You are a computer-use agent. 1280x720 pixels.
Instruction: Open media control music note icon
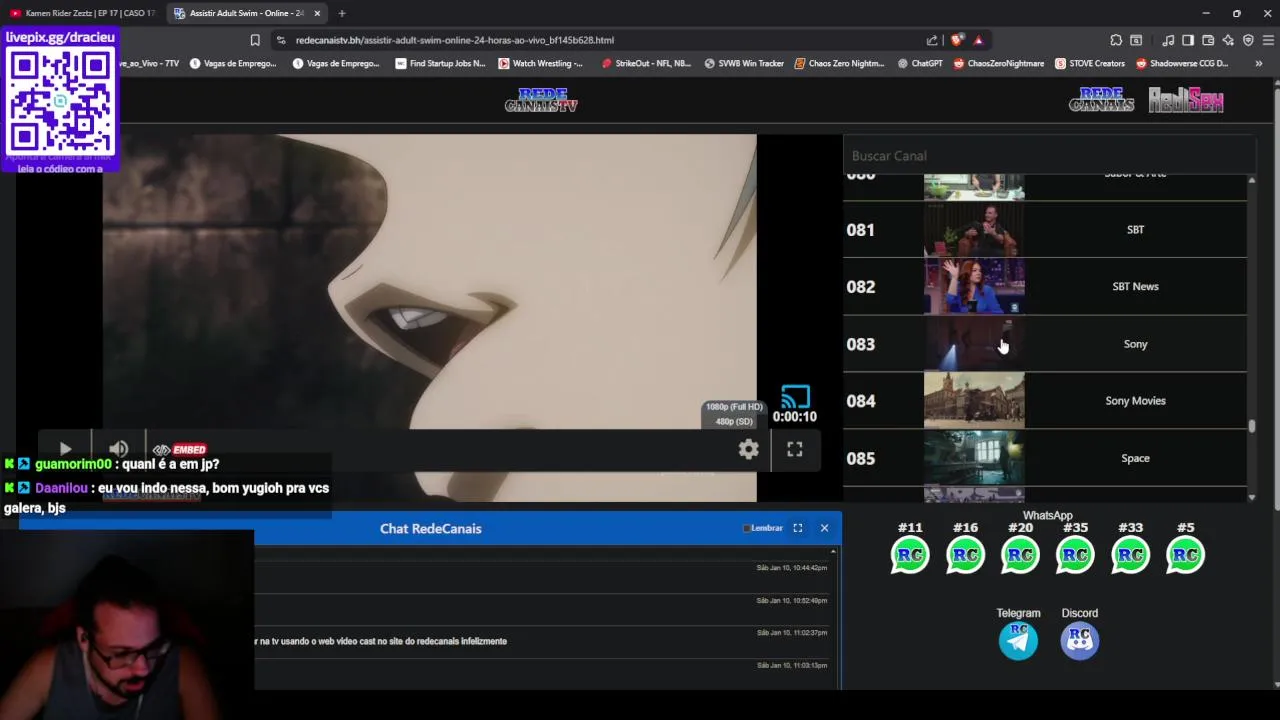point(1168,40)
